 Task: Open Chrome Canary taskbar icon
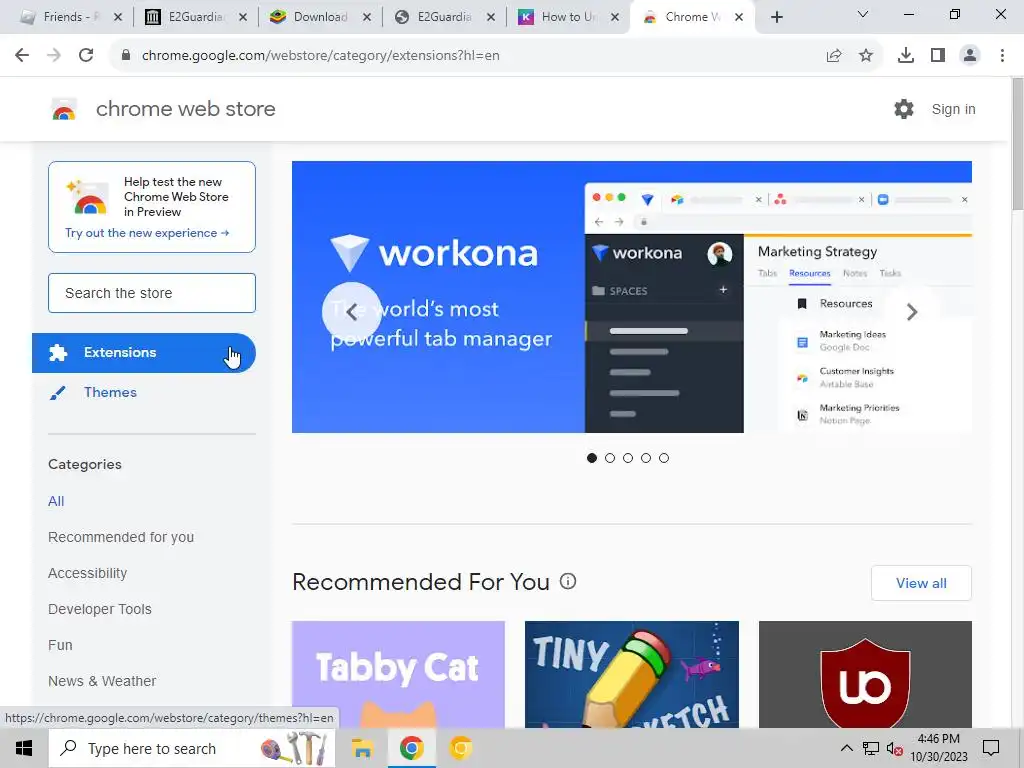click(460, 748)
